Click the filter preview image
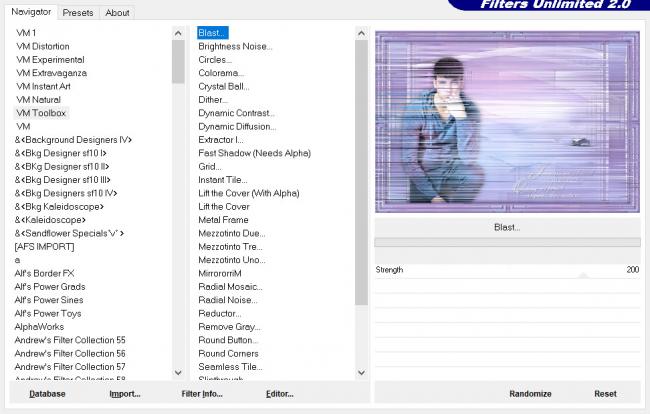This screenshot has width=650, height=414. (x=507, y=121)
